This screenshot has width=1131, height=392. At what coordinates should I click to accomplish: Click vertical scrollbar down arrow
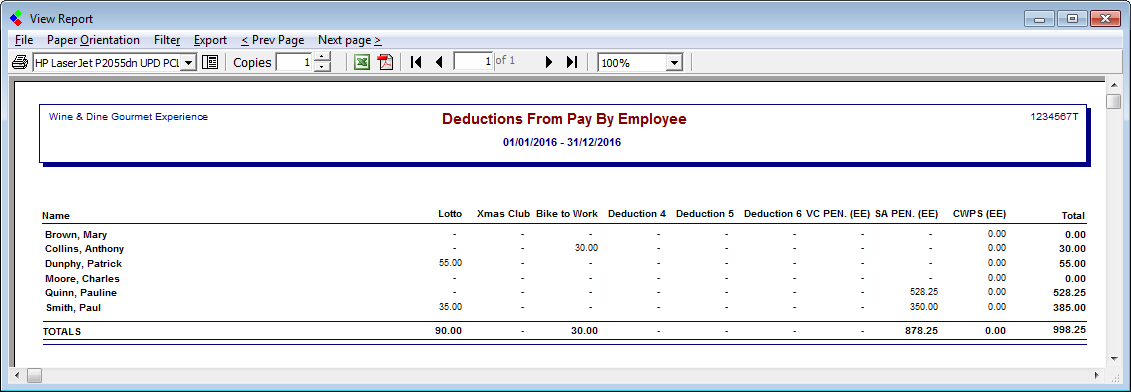click(x=1114, y=360)
